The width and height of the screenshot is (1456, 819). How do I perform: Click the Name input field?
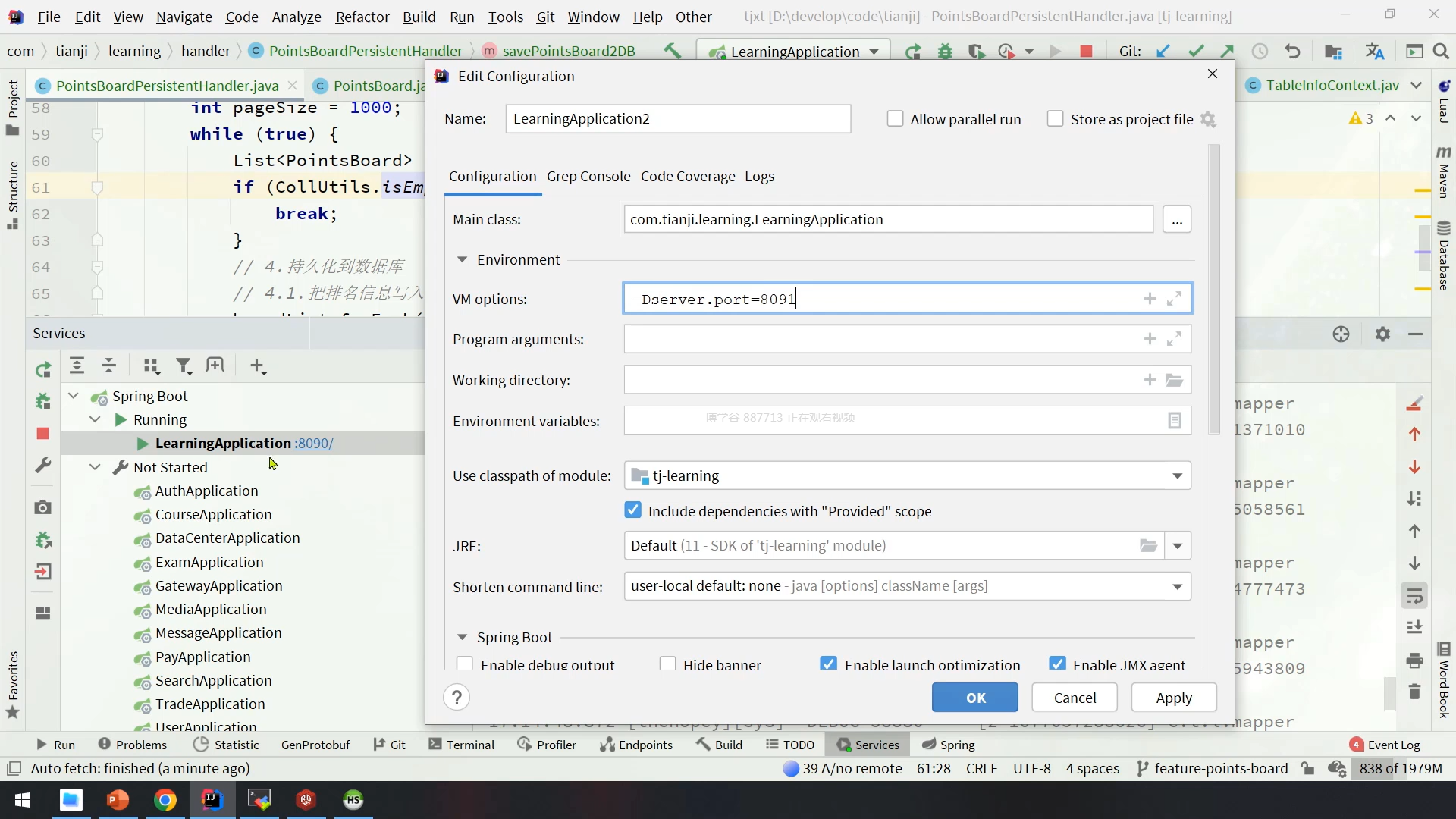tap(677, 119)
